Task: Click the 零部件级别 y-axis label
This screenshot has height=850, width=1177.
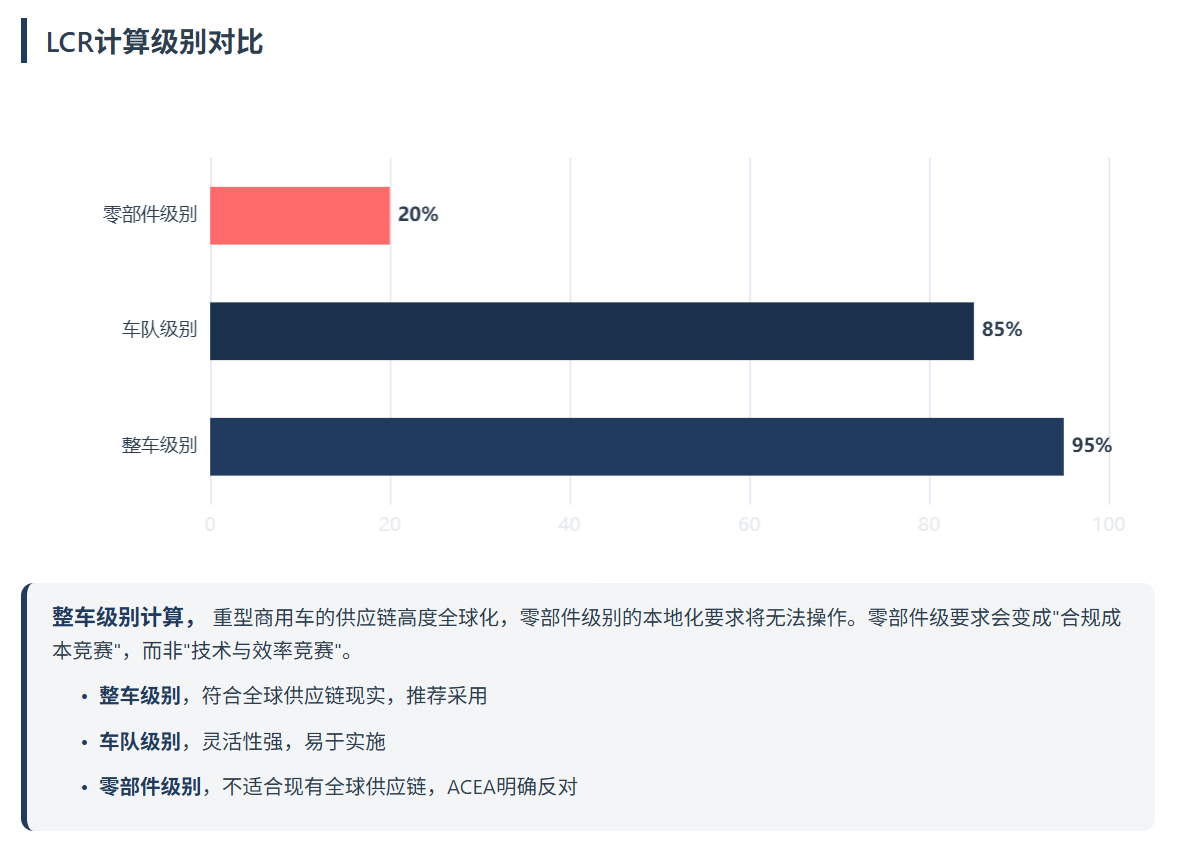Action: (150, 214)
